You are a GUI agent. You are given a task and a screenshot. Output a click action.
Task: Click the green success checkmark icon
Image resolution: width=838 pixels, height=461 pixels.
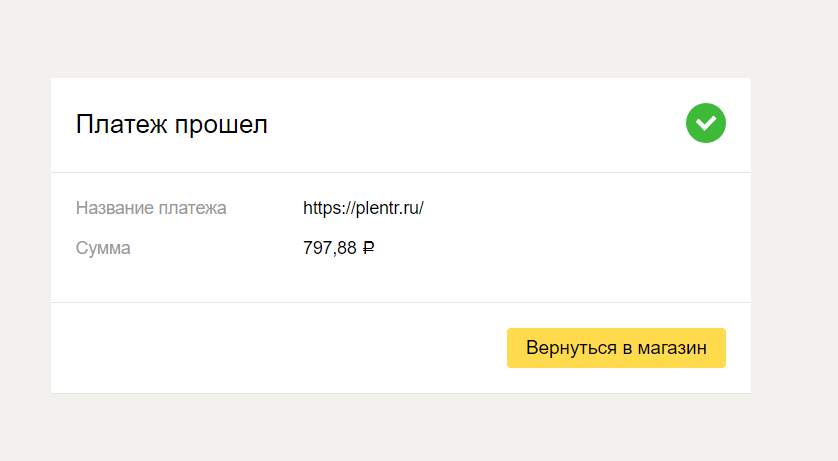(705, 123)
